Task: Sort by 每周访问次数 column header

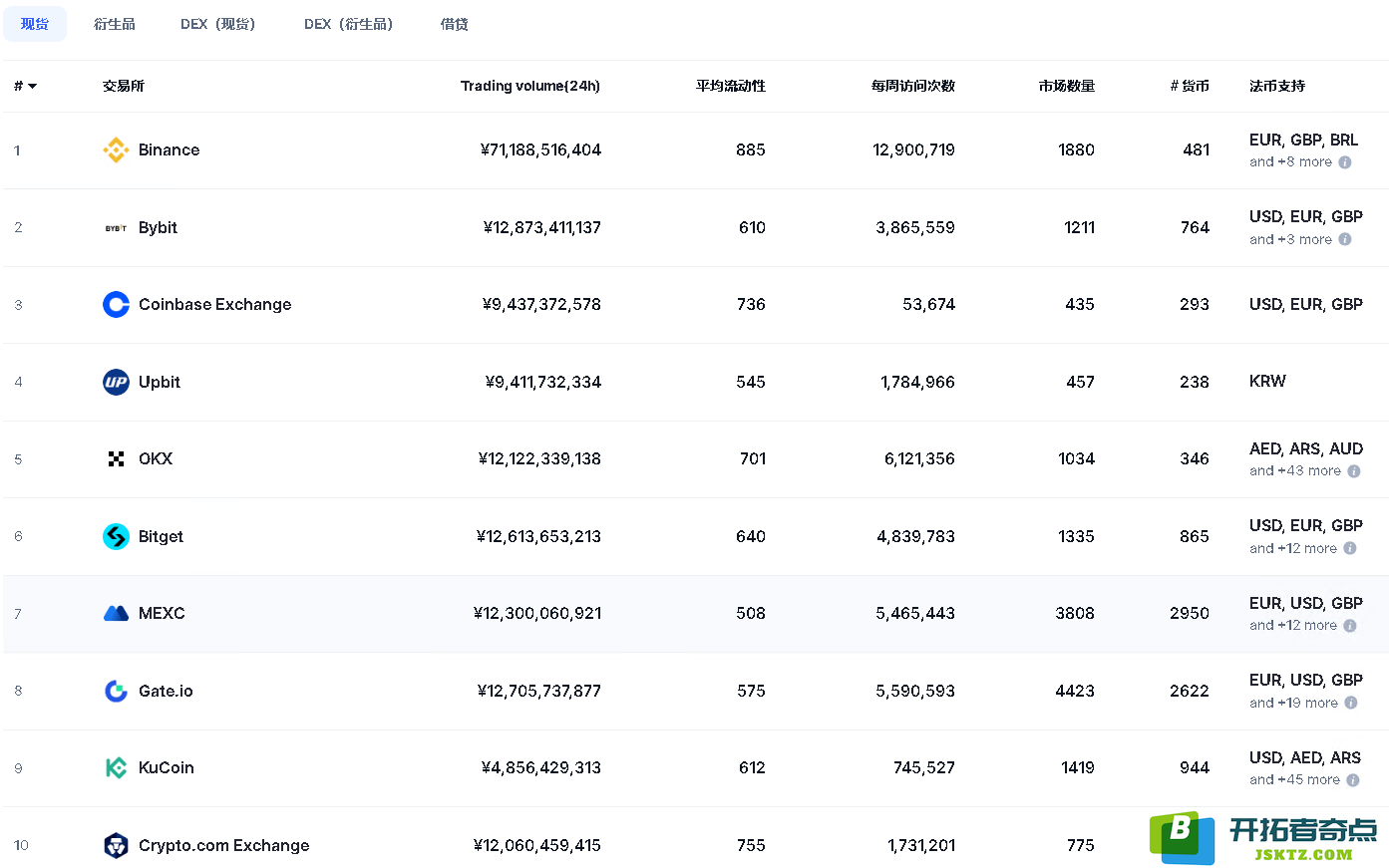Action: point(913,86)
